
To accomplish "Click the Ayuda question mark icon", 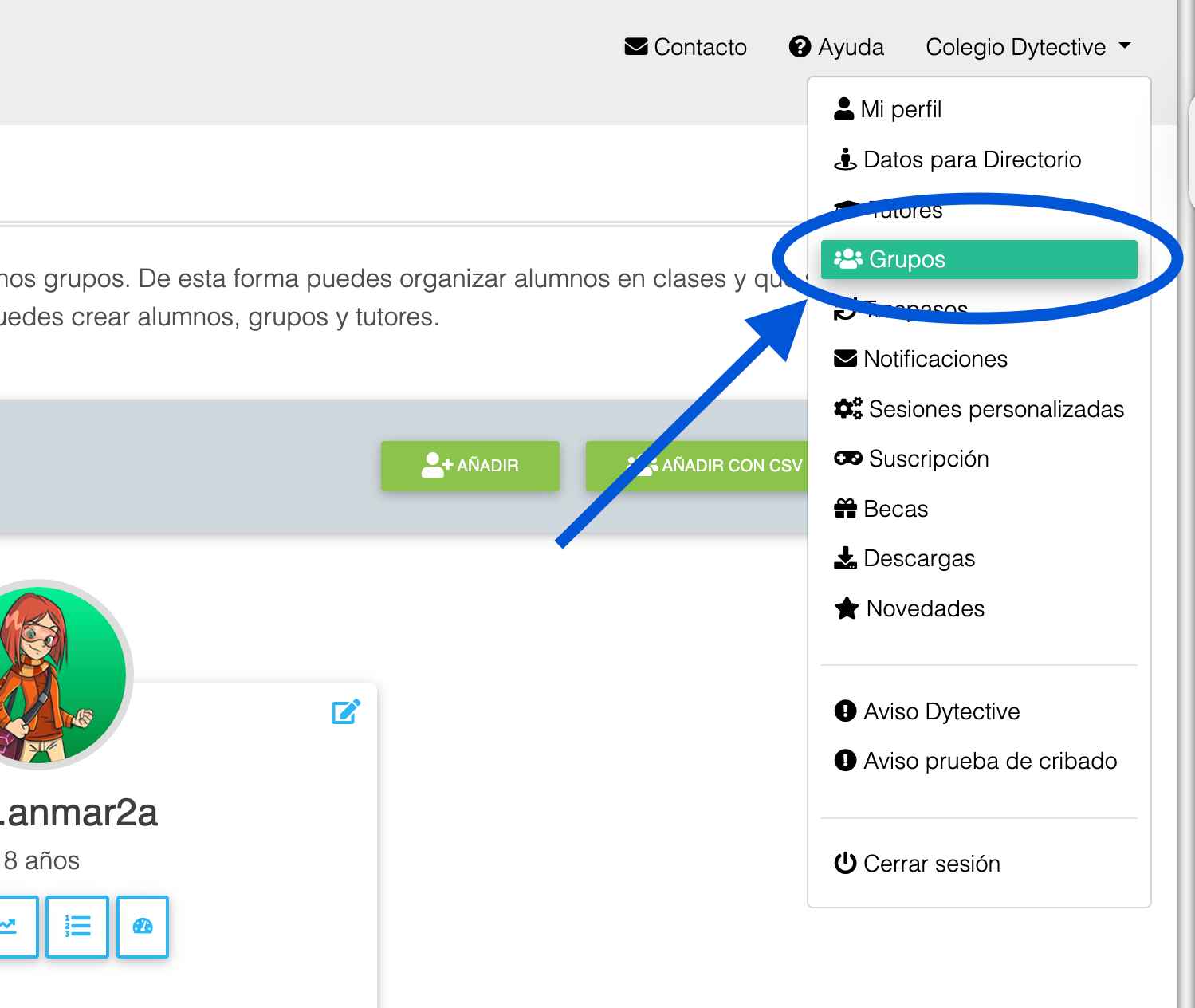I will (800, 47).
